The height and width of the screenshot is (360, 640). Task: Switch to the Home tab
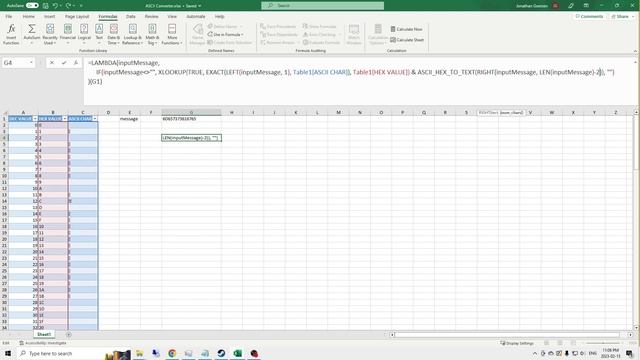29,16
